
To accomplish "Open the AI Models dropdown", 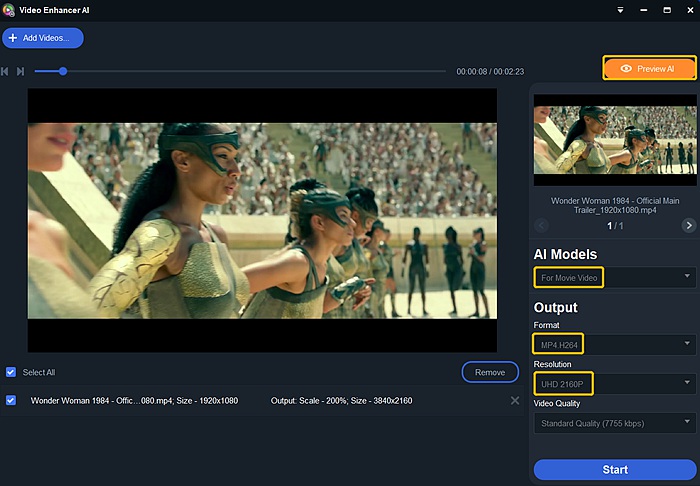I will (x=615, y=278).
